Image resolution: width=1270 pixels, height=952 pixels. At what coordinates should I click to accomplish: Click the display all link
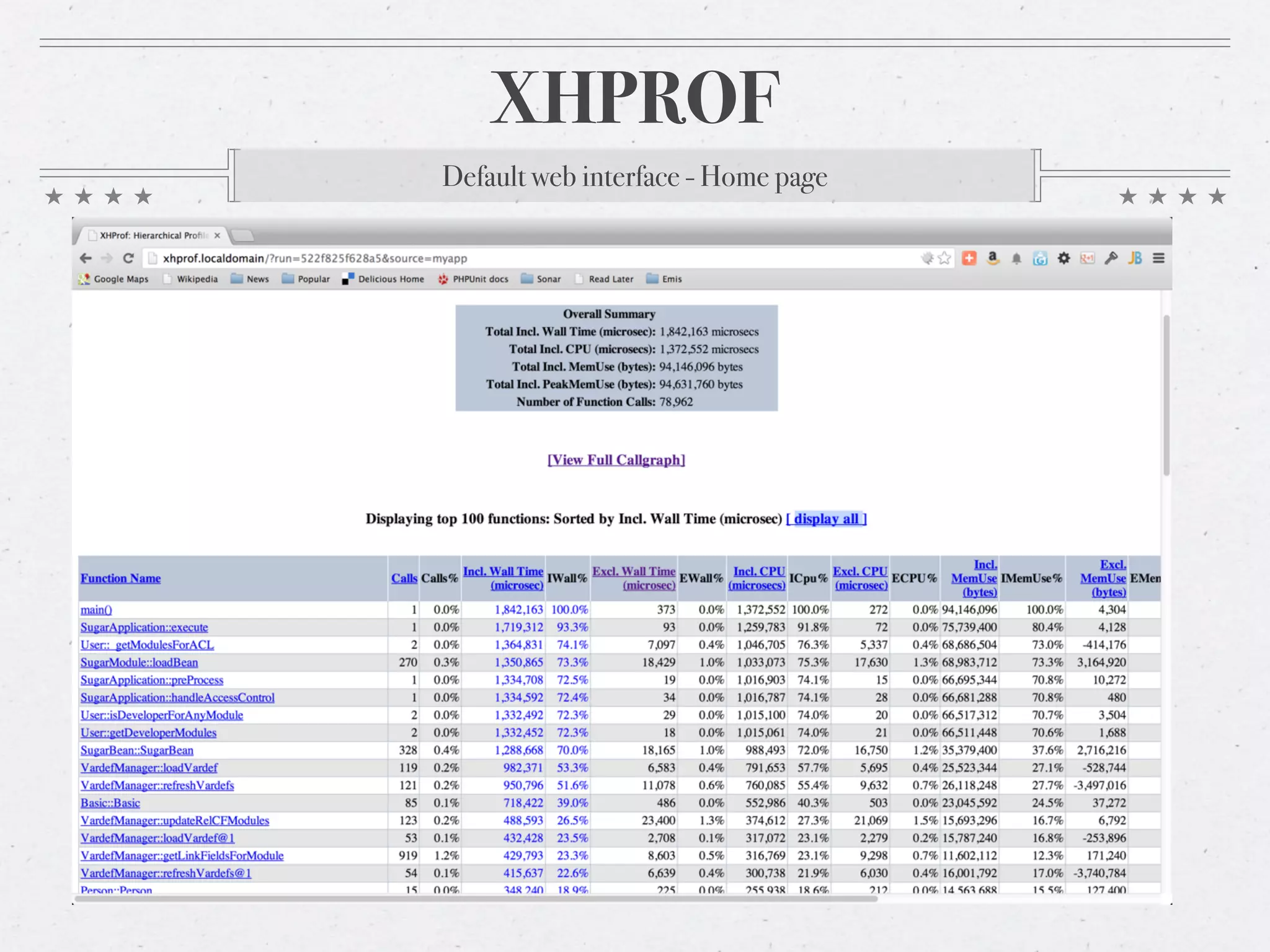(x=826, y=519)
